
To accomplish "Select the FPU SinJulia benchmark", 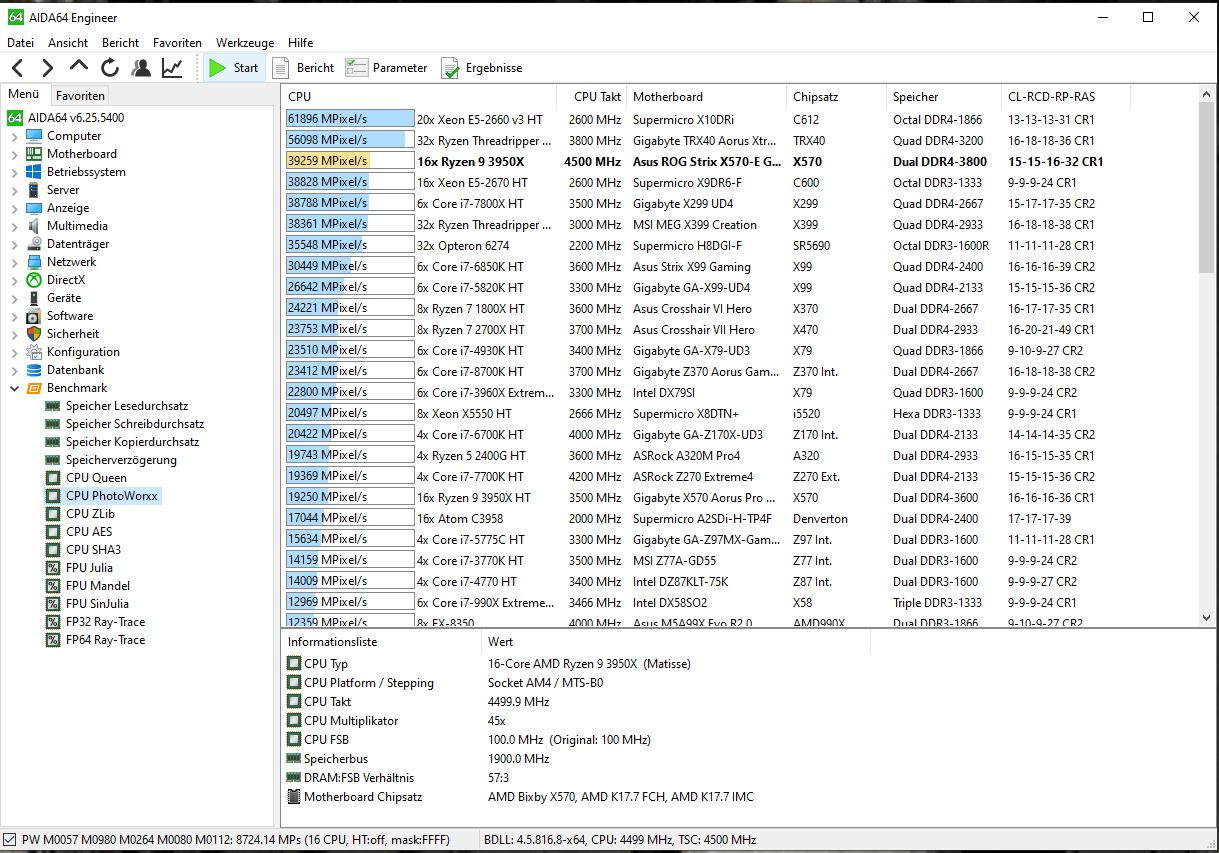I will pyautogui.click(x=97, y=604).
